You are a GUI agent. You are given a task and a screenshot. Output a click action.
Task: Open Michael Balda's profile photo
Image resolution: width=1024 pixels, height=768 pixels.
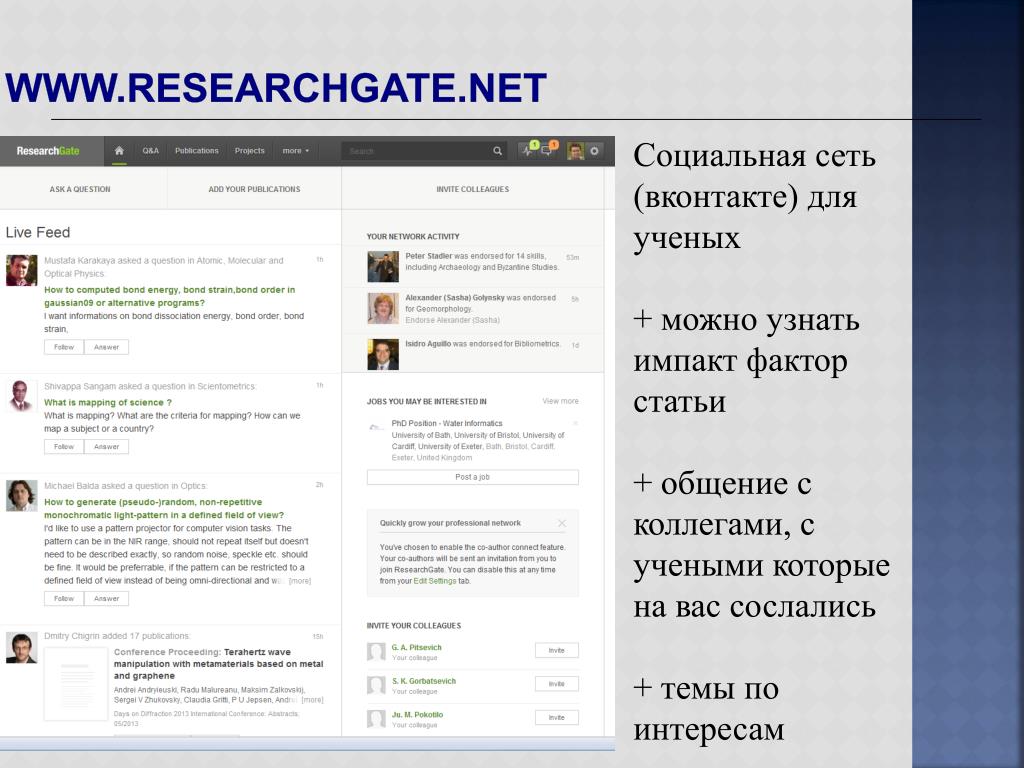(22, 496)
